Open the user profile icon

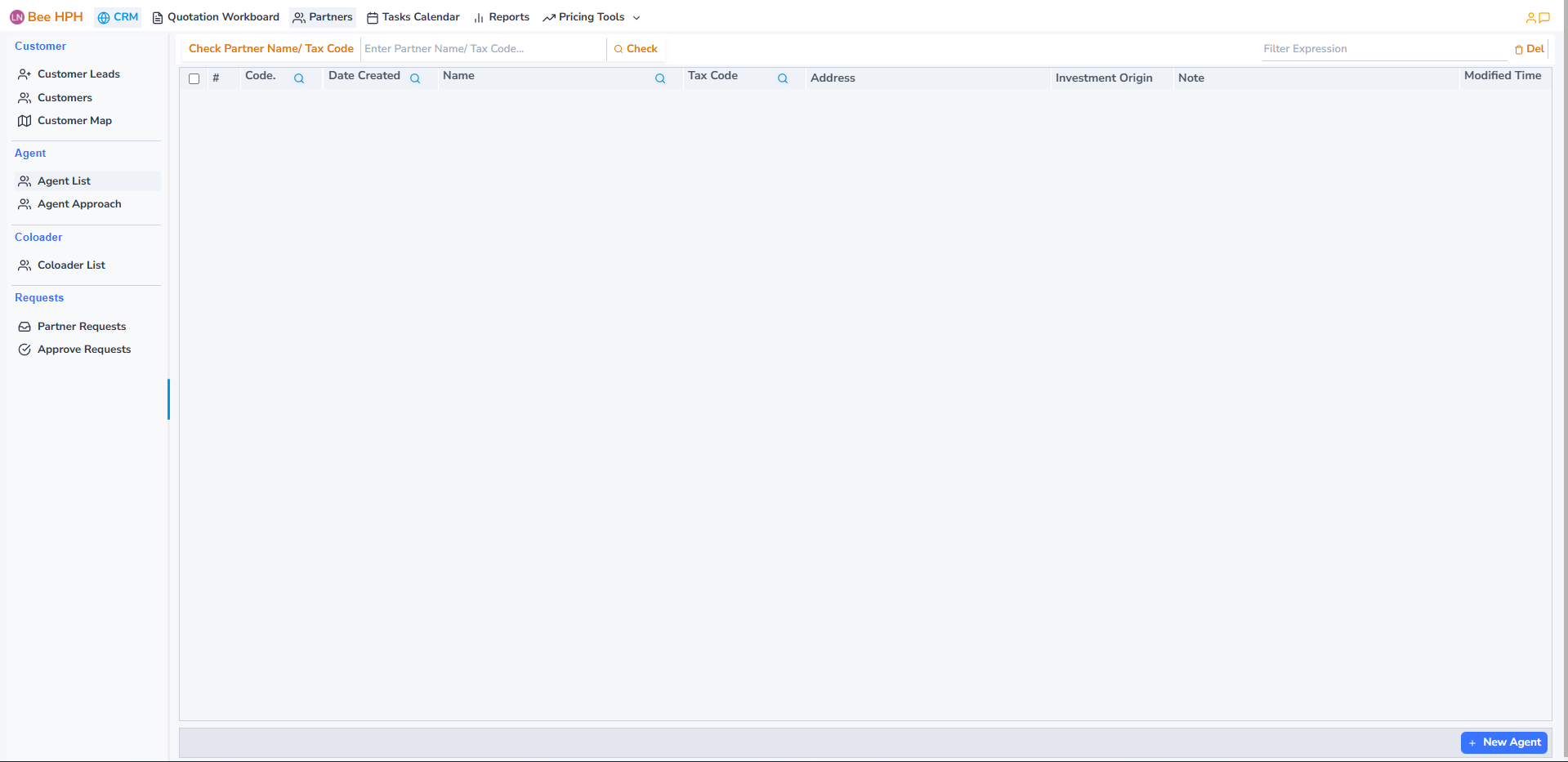pyautogui.click(x=1530, y=18)
